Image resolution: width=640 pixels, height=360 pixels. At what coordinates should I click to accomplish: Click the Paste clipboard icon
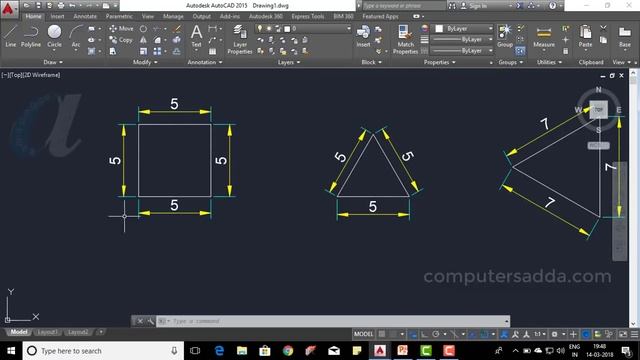tap(585, 36)
